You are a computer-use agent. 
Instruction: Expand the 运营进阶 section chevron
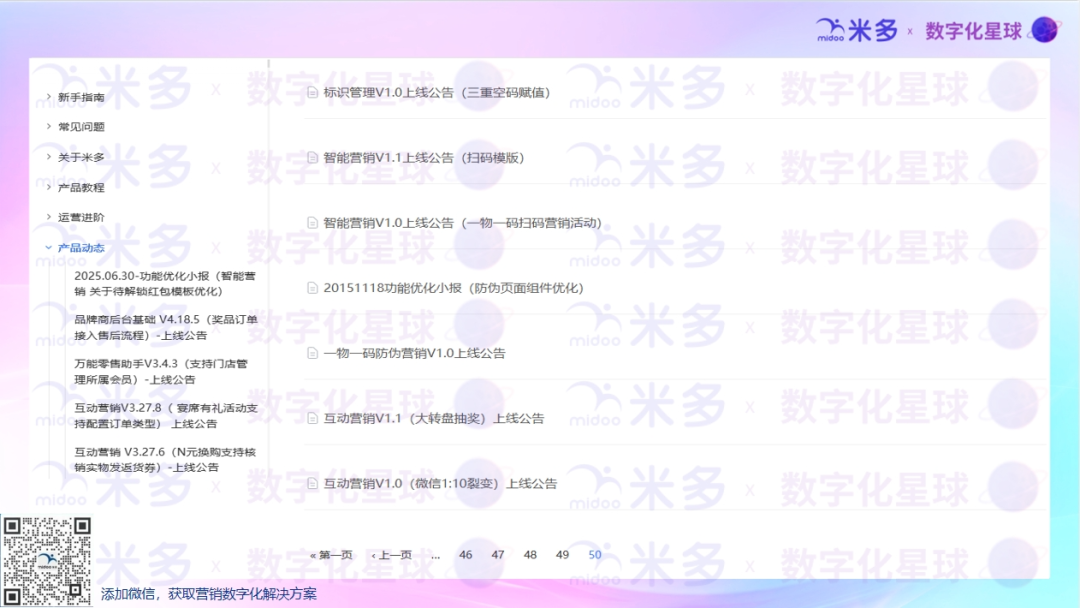coord(48,216)
